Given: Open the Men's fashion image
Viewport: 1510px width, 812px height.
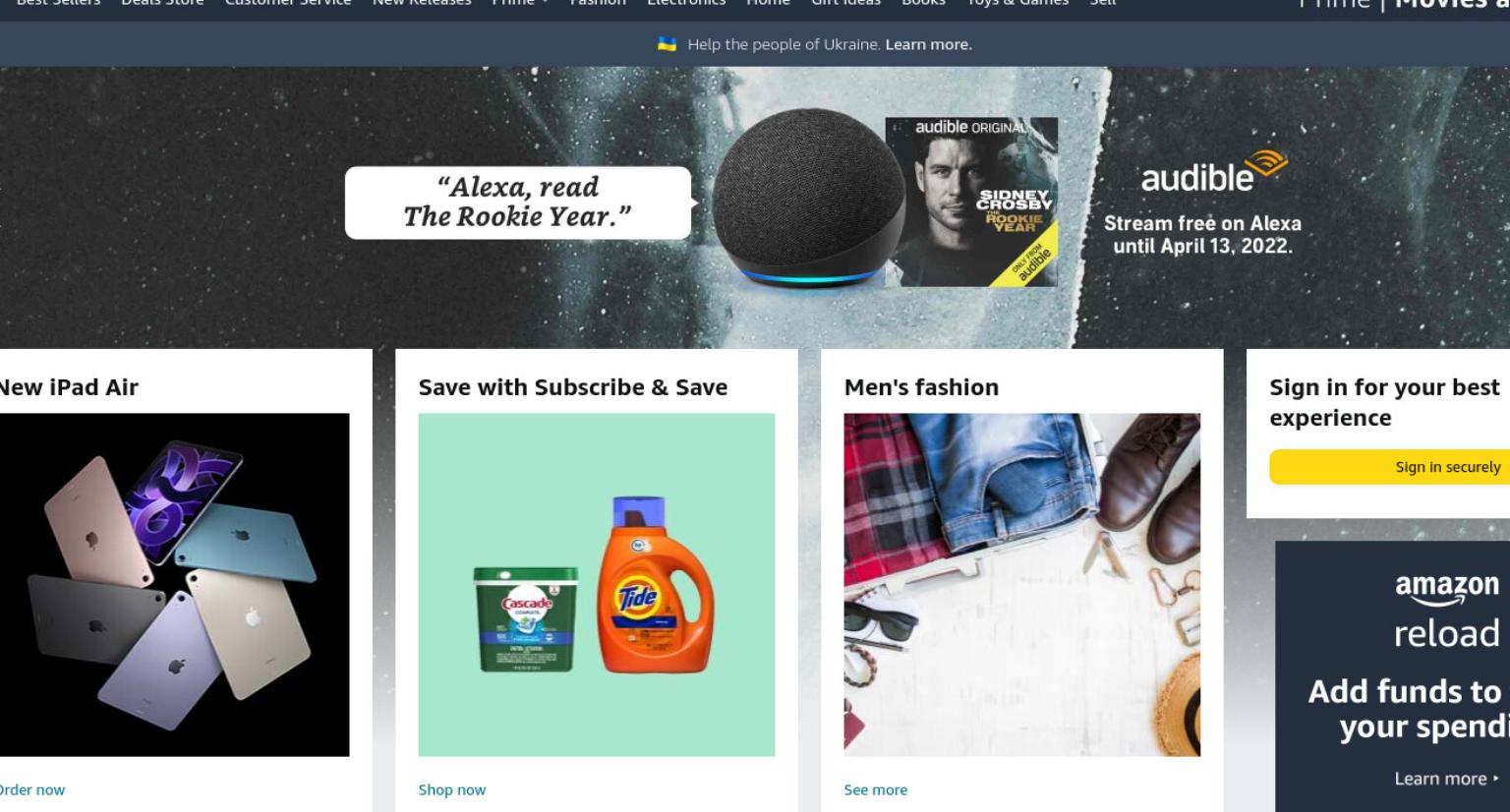Looking at the screenshot, I should pos(1021,585).
